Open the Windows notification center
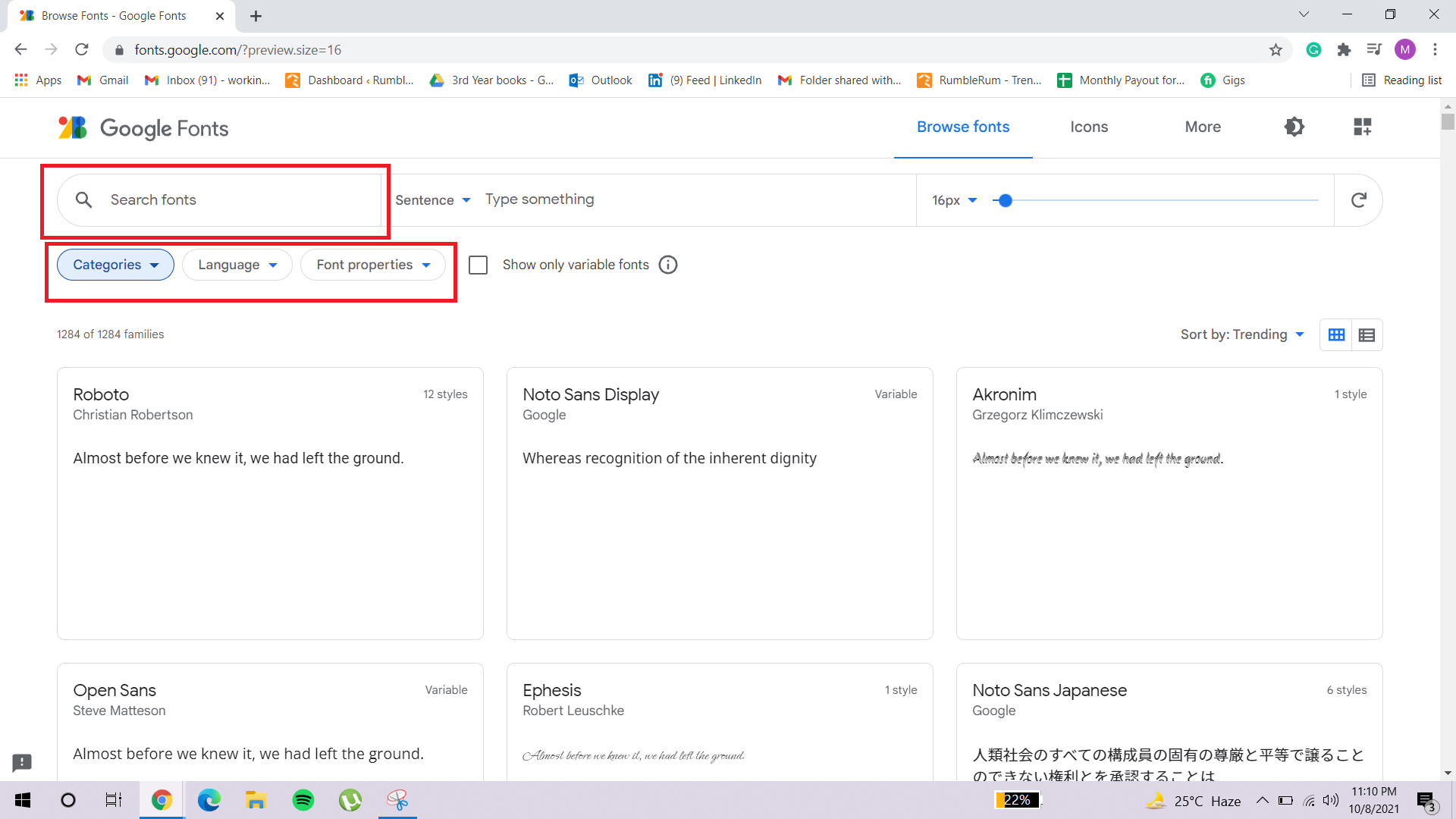1456x819 pixels. [x=1426, y=801]
